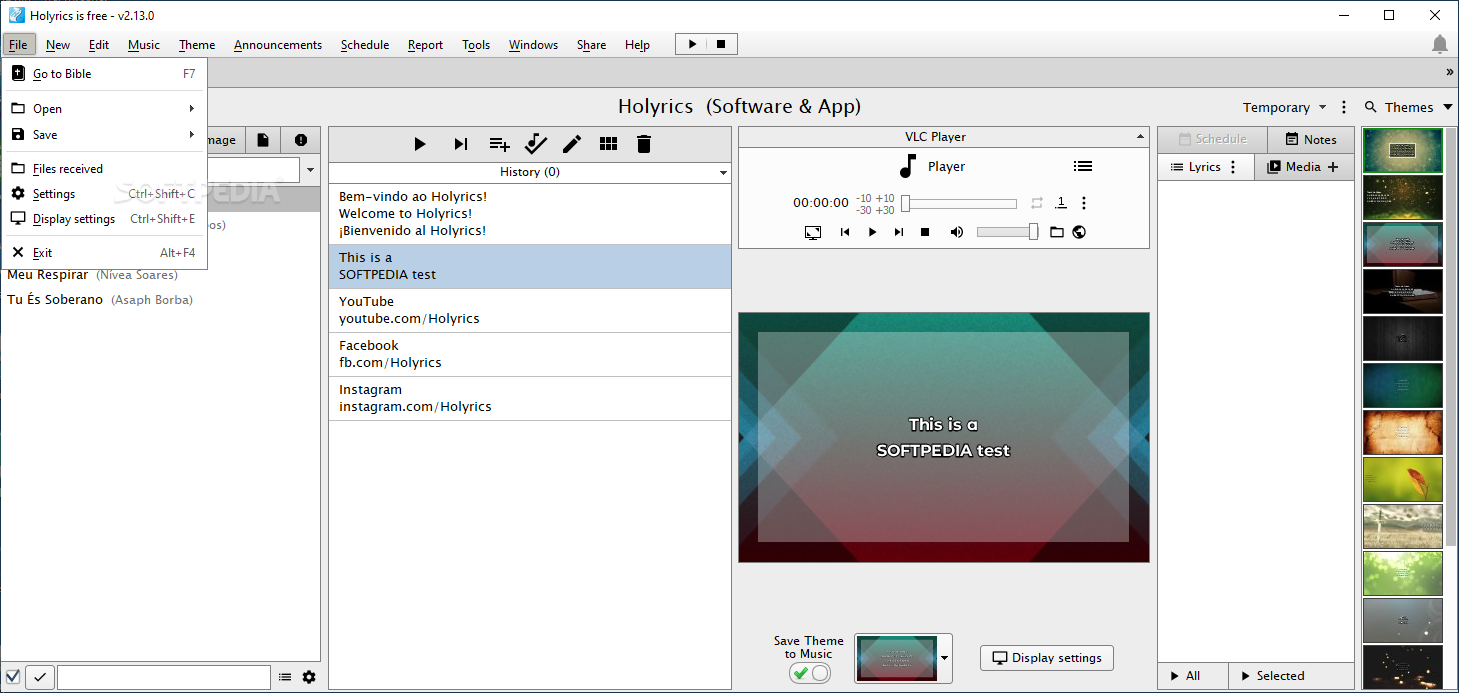The image size is (1459, 693).
Task: Click the grid view icon above History
Action: tap(608, 144)
